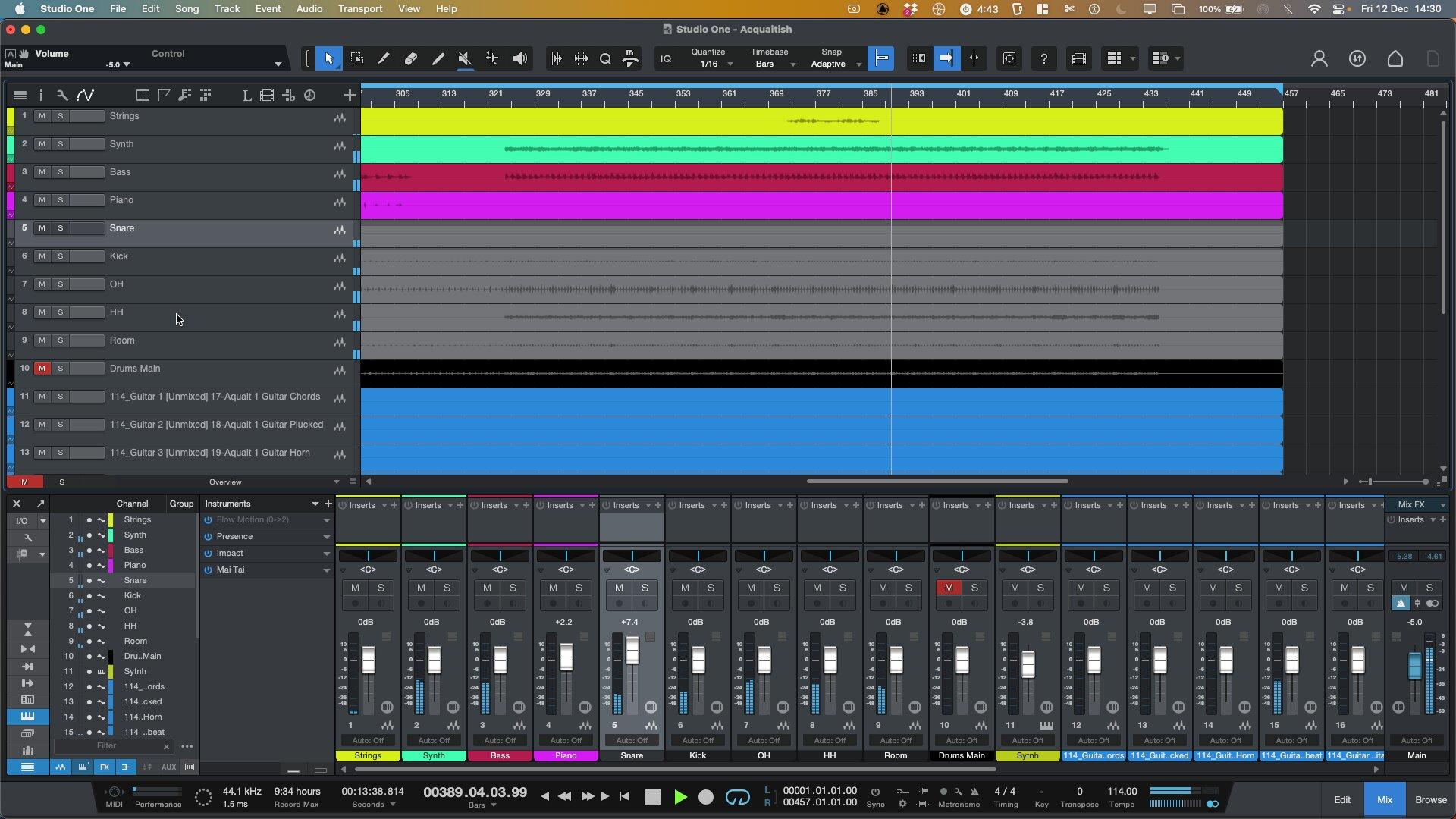
Task: Open the Browse panel button
Action: (1431, 799)
